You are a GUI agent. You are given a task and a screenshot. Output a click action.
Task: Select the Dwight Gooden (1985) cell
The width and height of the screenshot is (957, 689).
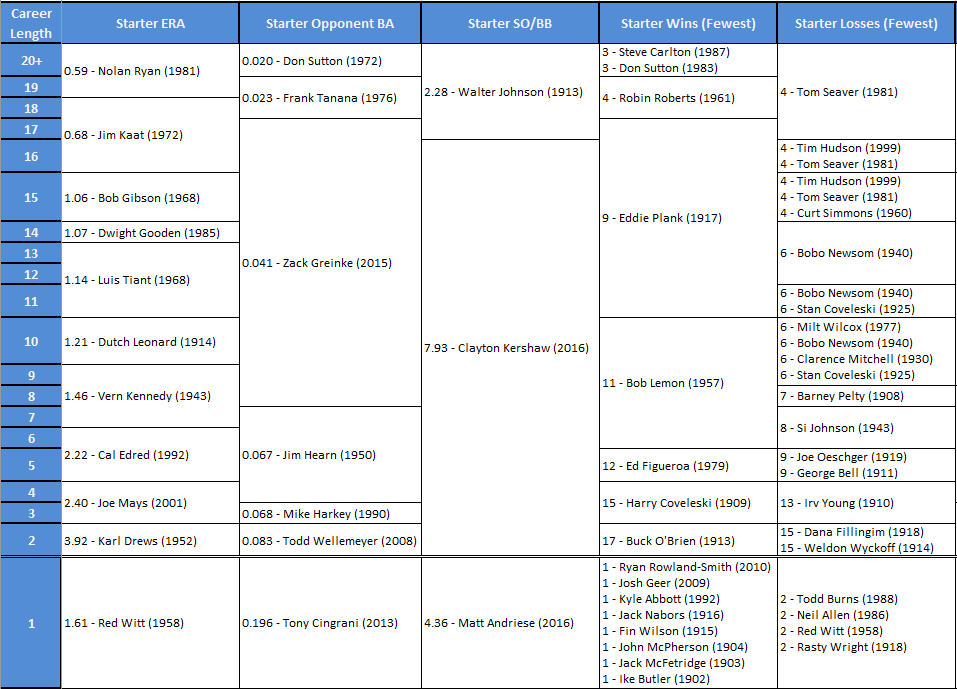pos(150,233)
